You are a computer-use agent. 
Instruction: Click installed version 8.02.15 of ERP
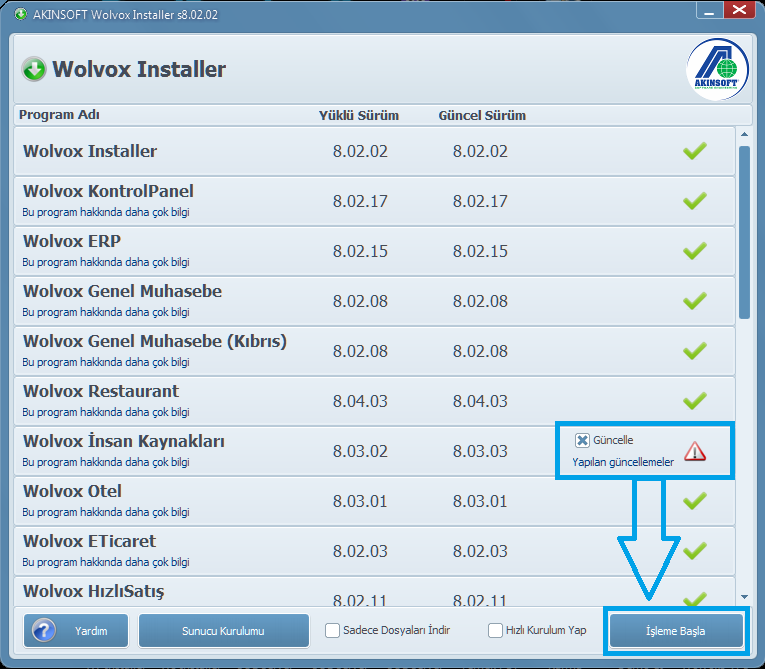tap(360, 251)
